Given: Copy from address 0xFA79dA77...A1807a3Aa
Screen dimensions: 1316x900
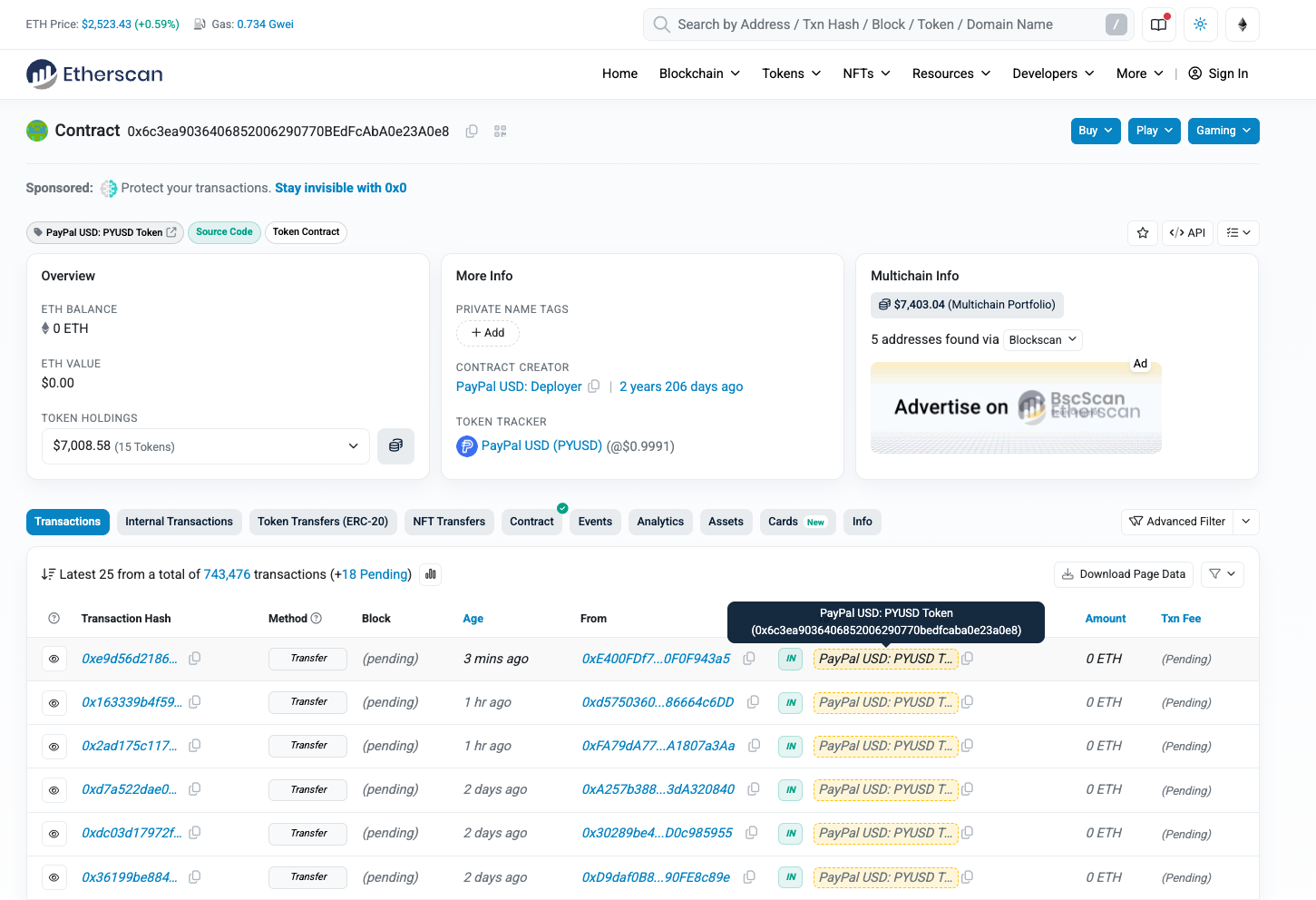Looking at the screenshot, I should [x=754, y=746].
